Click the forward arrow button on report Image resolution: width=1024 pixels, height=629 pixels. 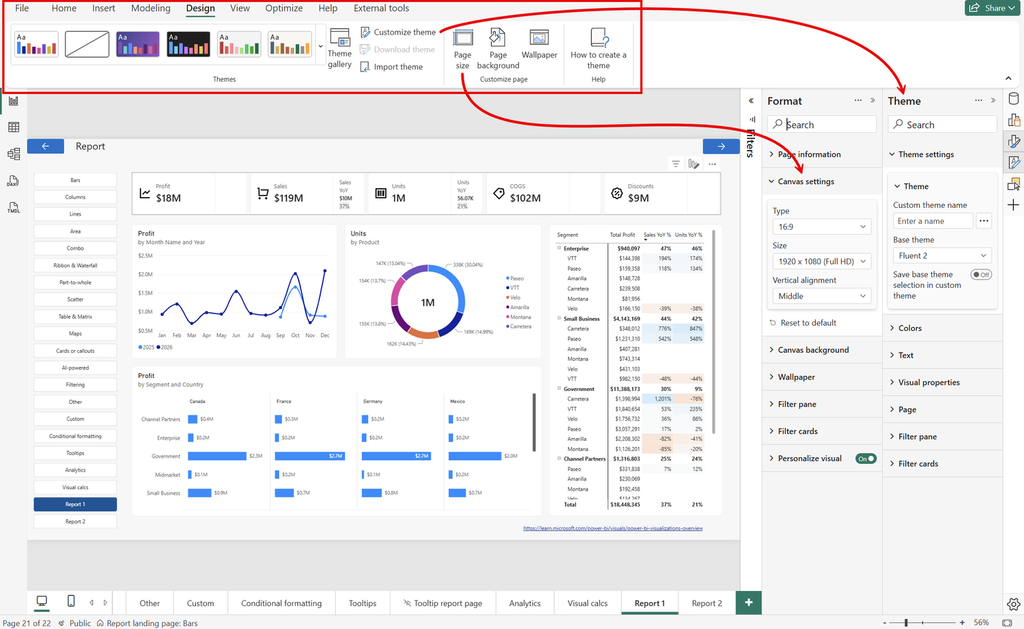(721, 146)
